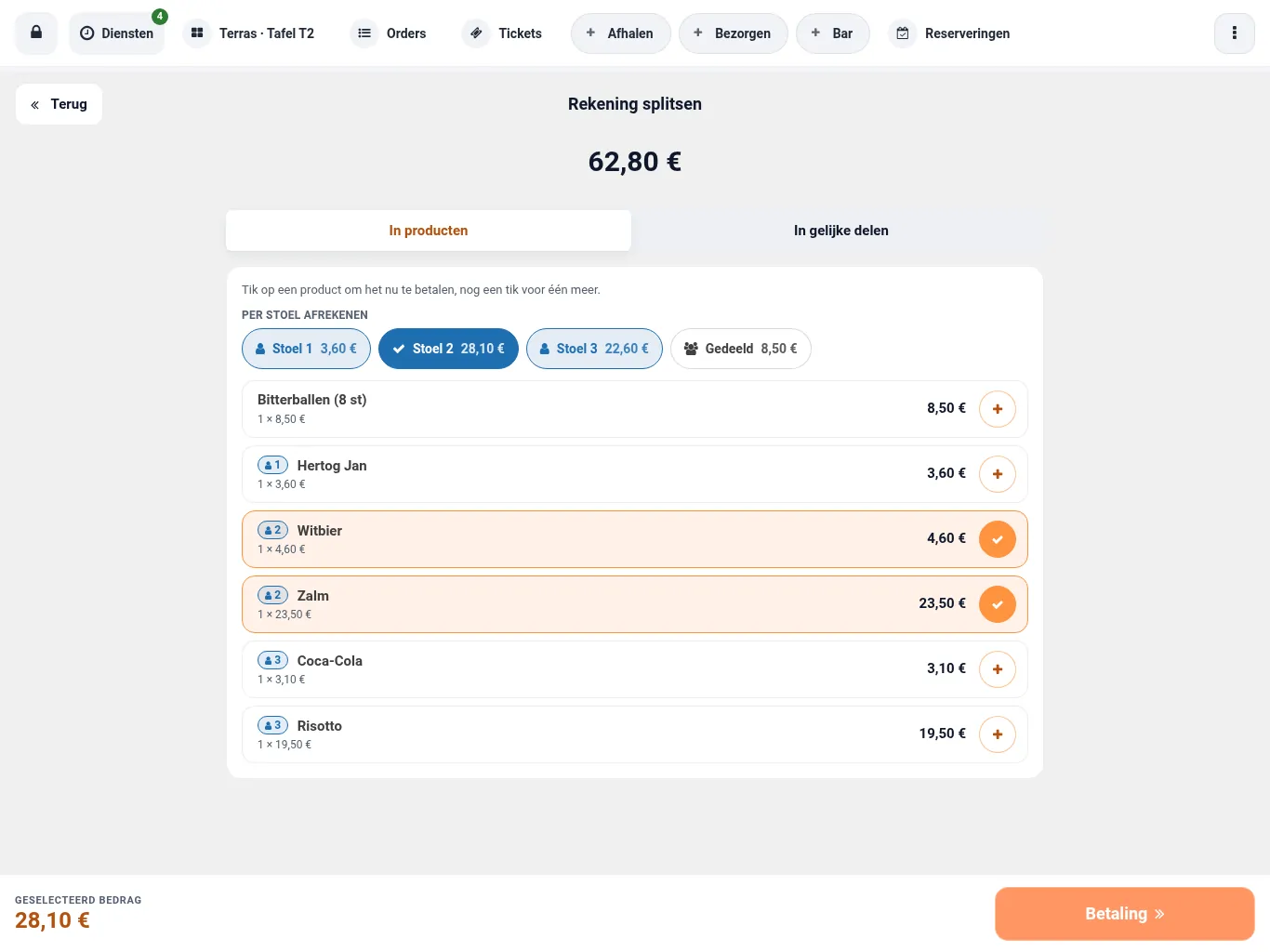Screen dimensions: 1270x952
Task: Click the Bitterballen (8 st) product name
Action: [312, 400]
